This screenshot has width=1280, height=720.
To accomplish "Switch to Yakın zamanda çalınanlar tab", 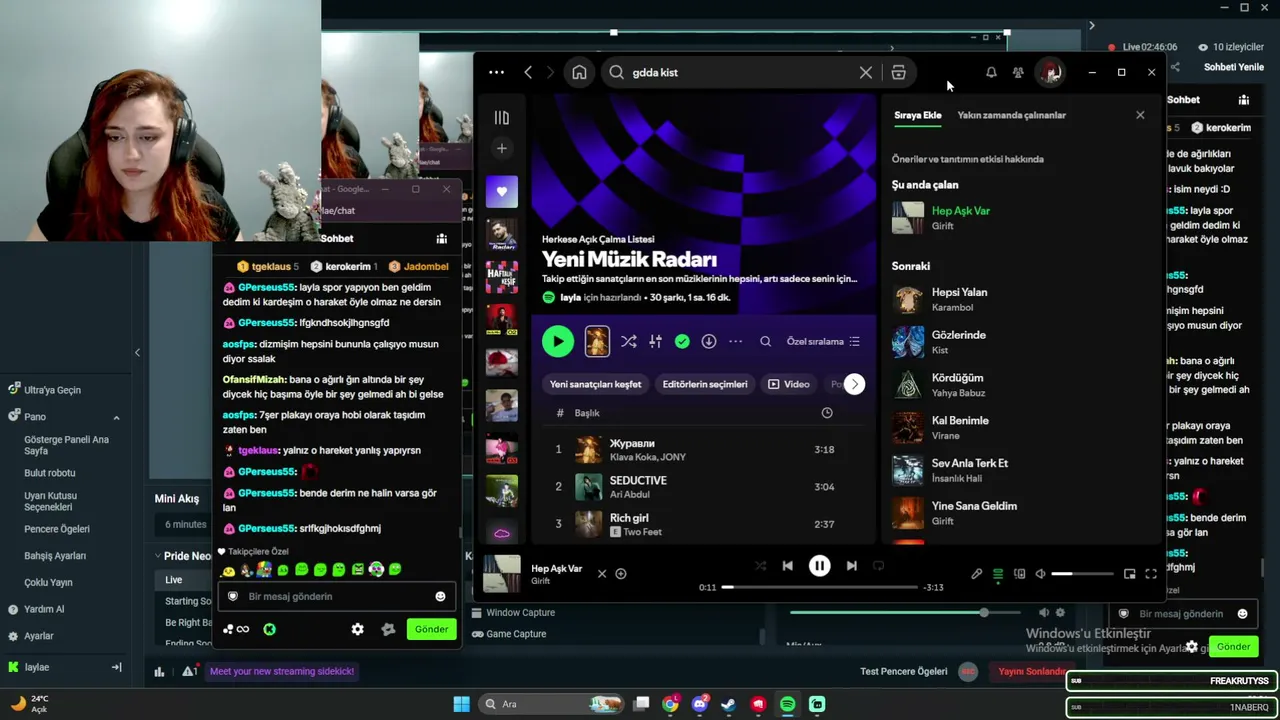I will click(1011, 115).
